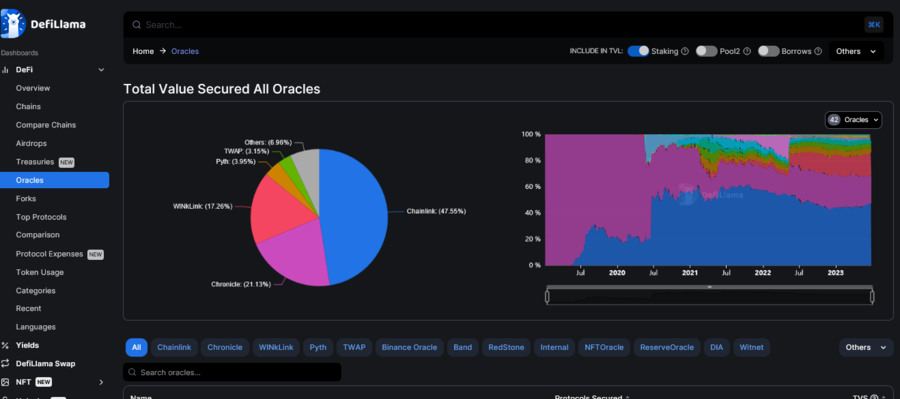Select the Chronicle filter chip
Viewport: 900px width, 399px height.
(225, 347)
